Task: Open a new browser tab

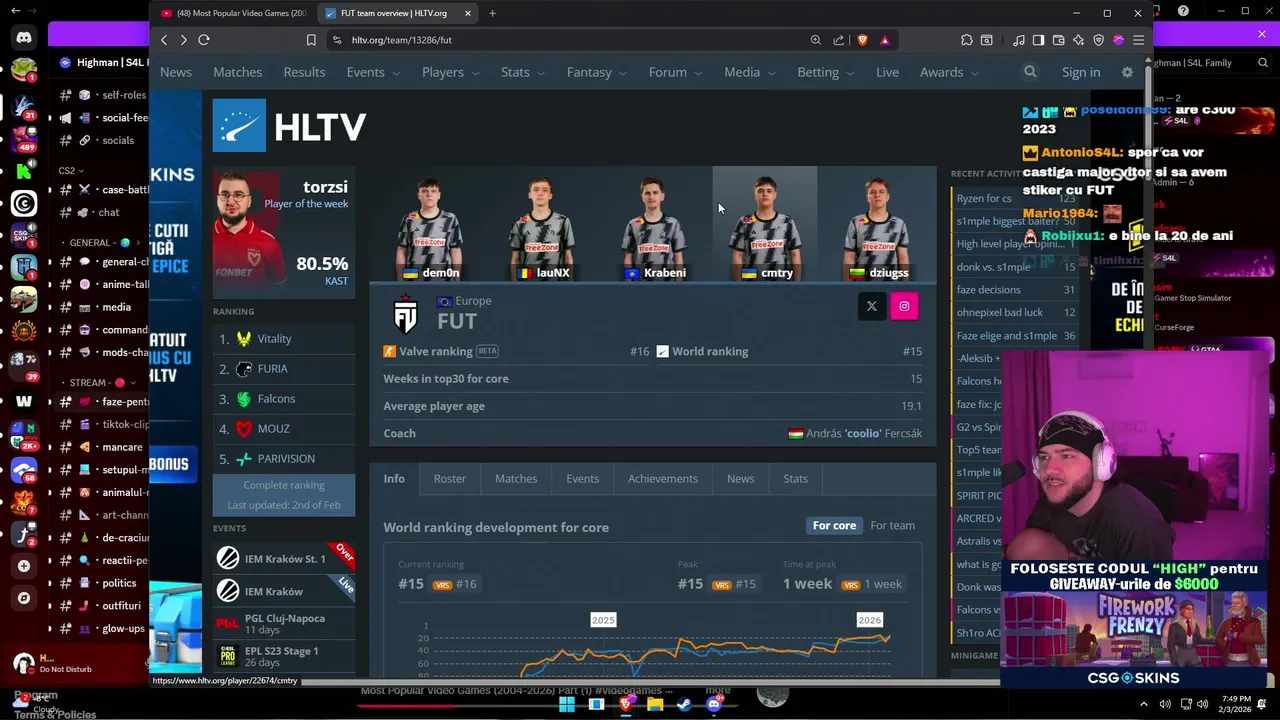Action: 492,13
